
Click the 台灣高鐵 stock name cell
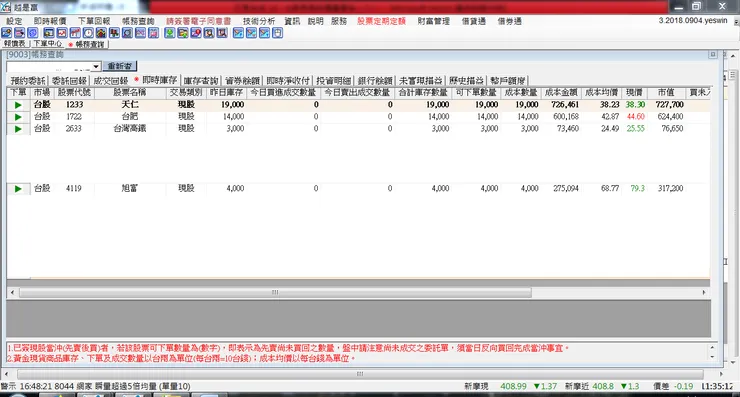(130, 129)
